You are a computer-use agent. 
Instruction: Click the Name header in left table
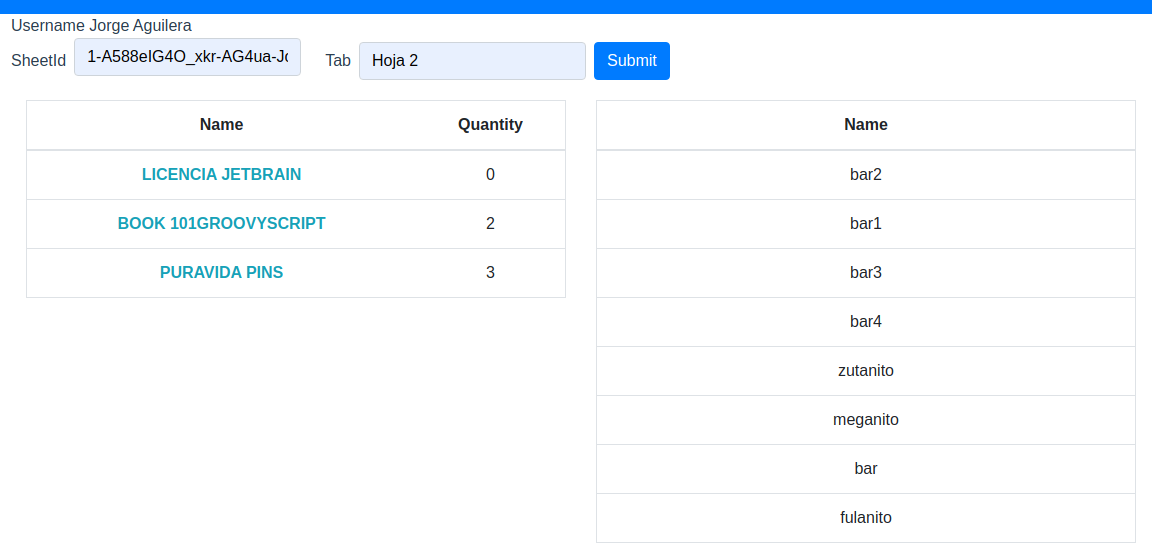[221, 125]
